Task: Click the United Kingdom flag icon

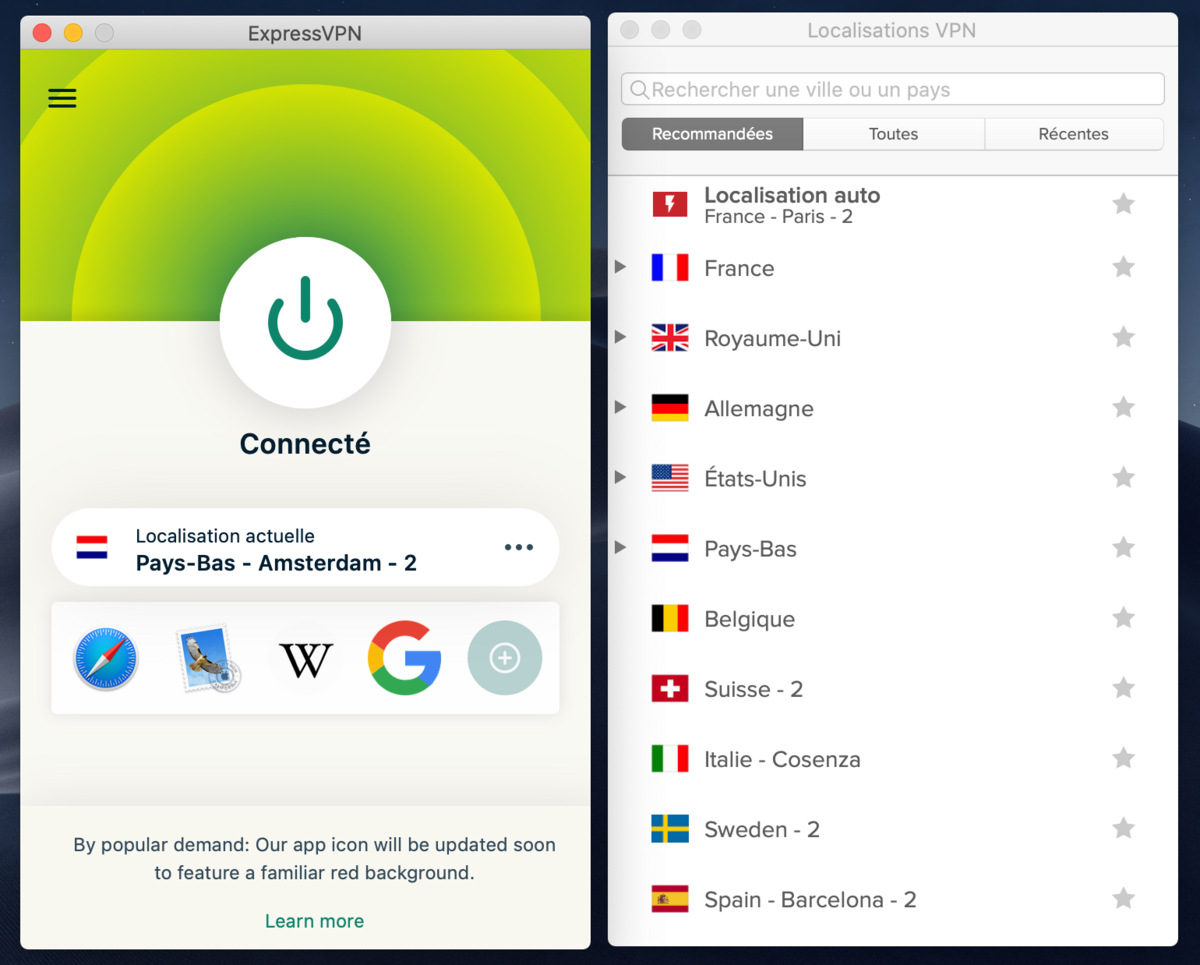Action: tap(670, 338)
